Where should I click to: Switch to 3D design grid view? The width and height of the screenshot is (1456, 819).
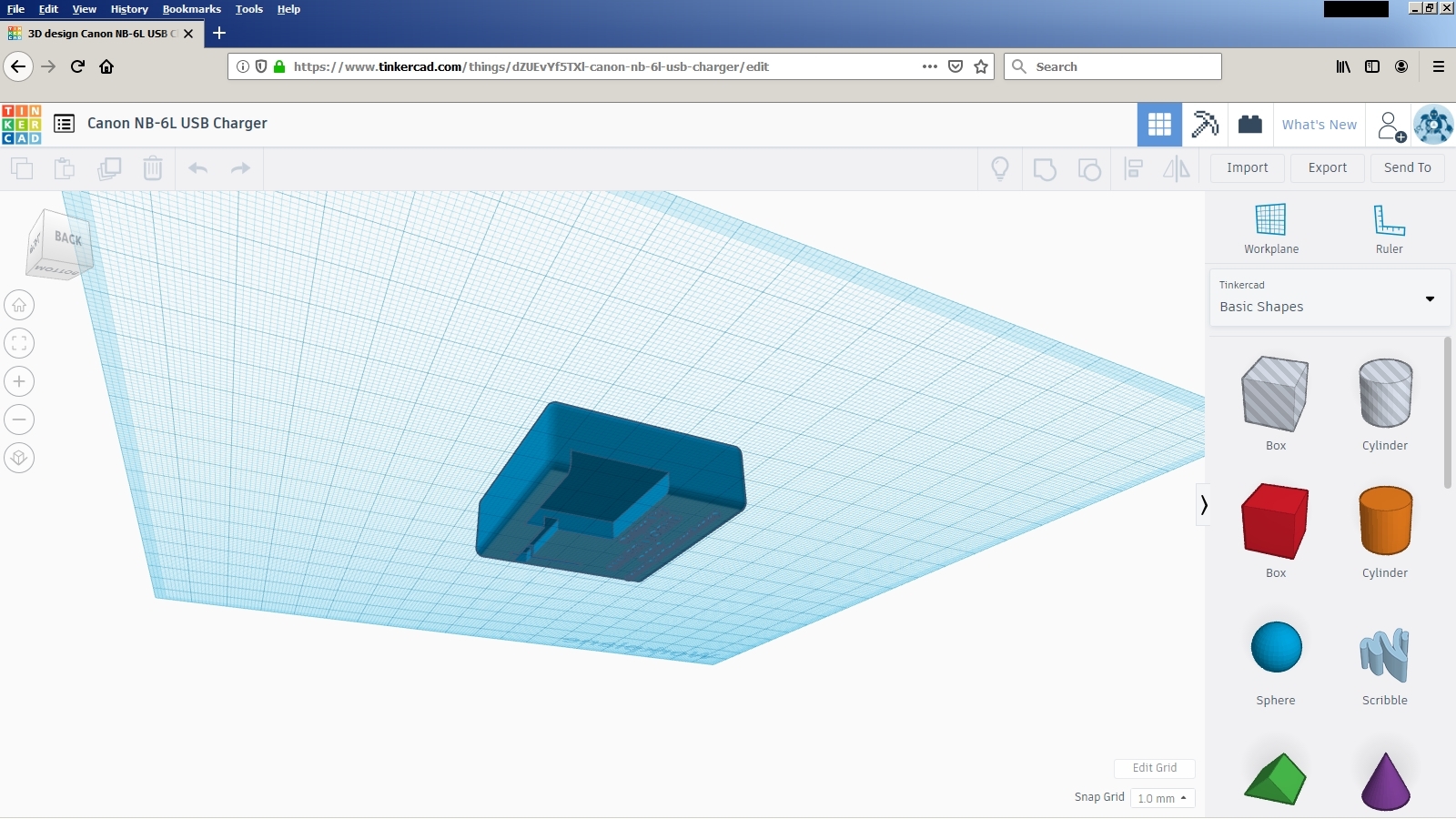(x=1159, y=125)
